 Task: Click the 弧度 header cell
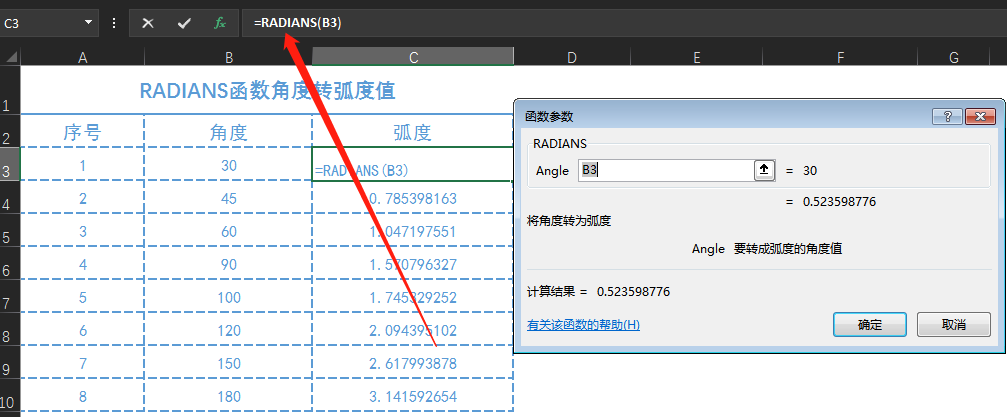[412, 132]
